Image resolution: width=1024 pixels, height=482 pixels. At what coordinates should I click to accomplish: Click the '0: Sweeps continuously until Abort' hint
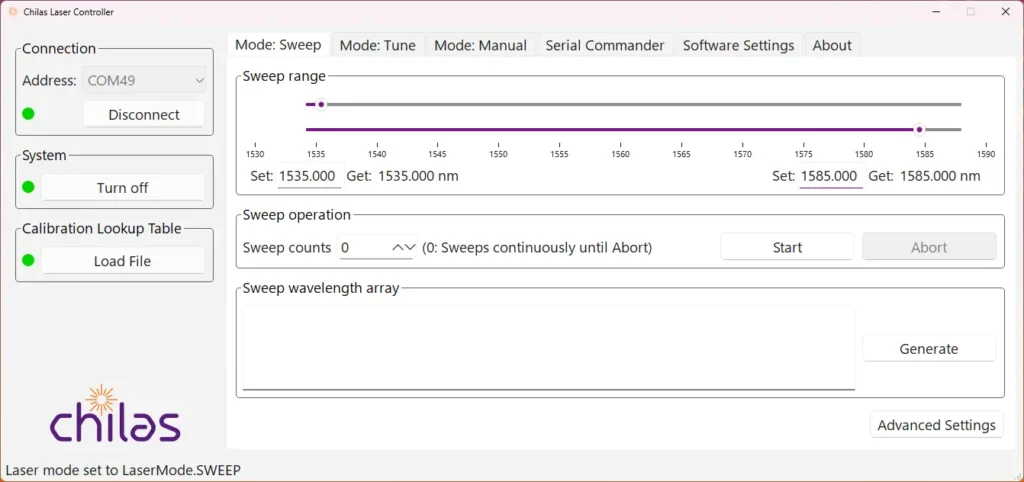537,248
